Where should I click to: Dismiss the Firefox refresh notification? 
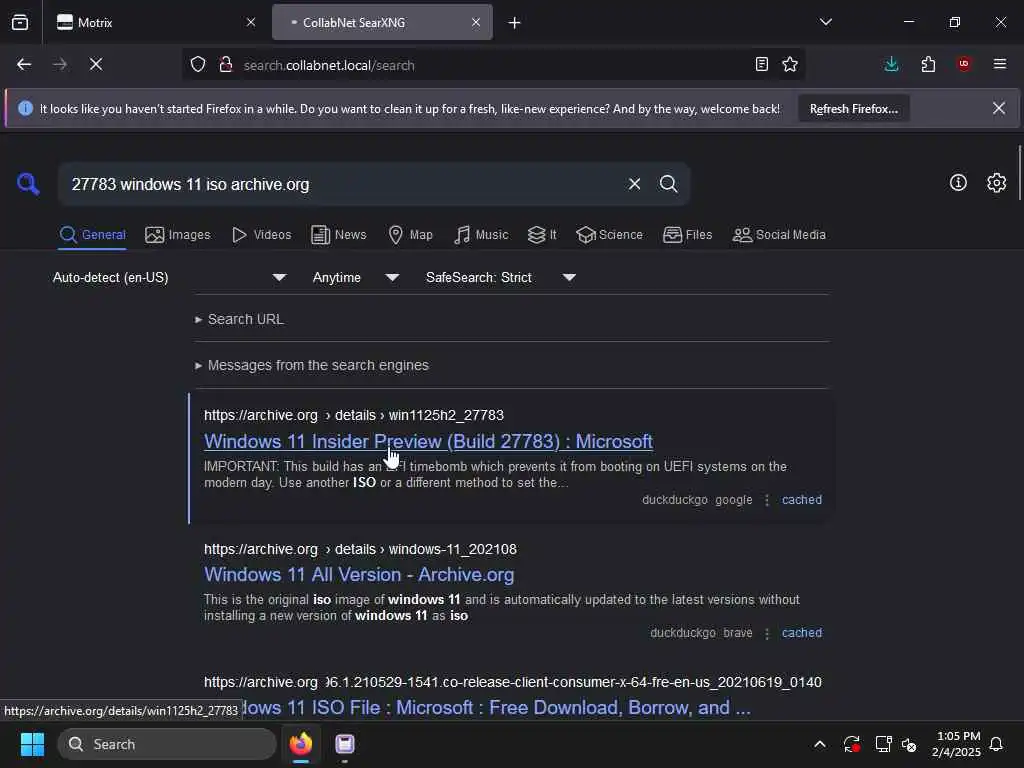click(x=999, y=108)
